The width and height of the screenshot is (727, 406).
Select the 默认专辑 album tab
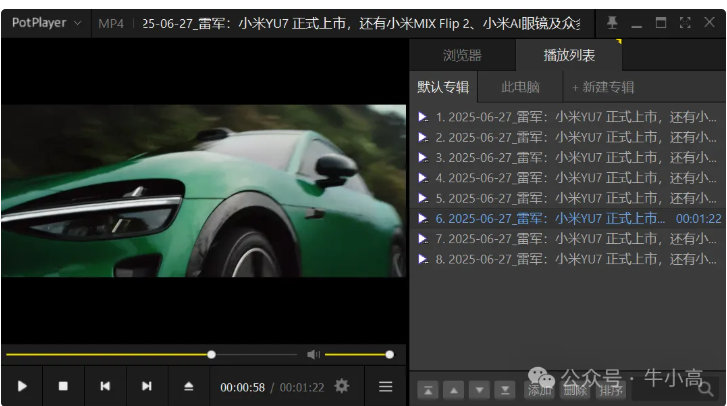point(443,87)
